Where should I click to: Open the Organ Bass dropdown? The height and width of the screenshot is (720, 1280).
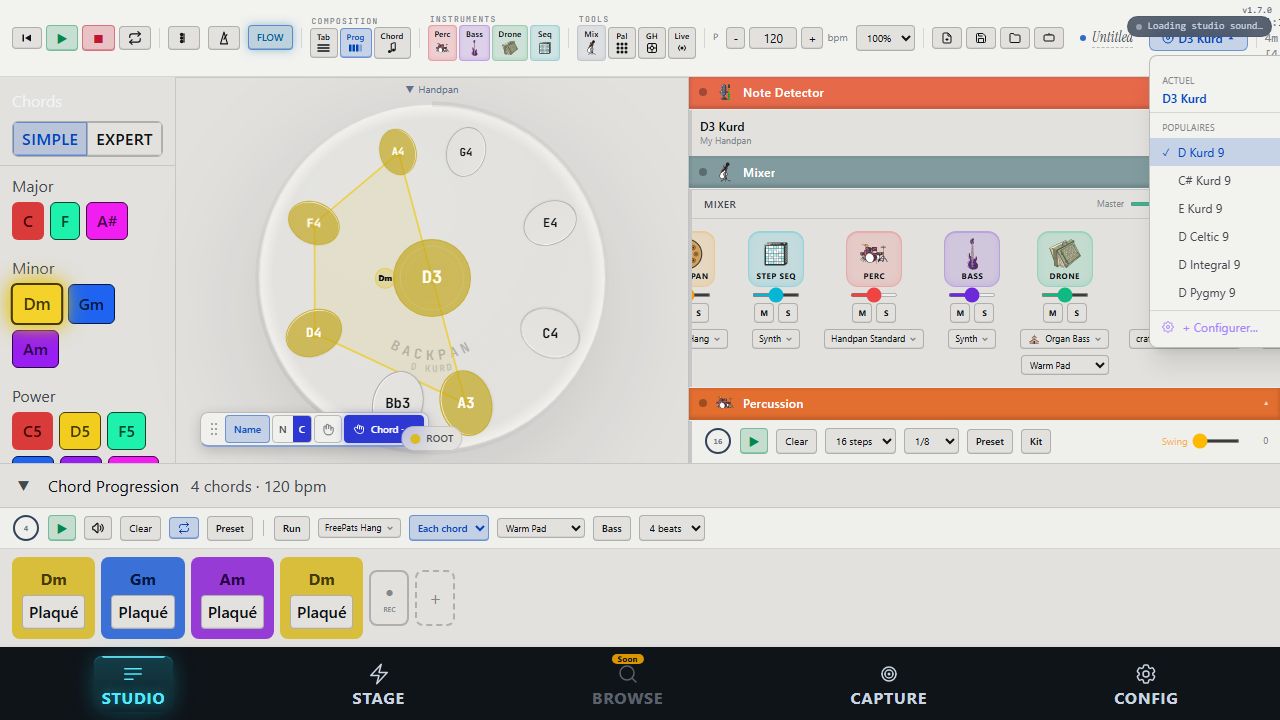pyautogui.click(x=1065, y=339)
